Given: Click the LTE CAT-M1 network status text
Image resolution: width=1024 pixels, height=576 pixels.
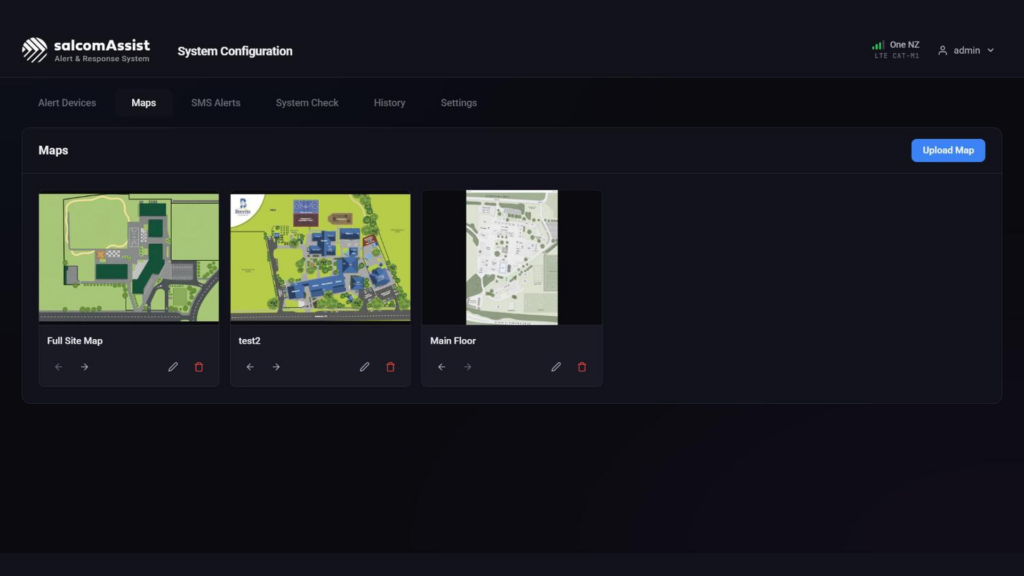Looking at the screenshot, I should click(x=897, y=56).
